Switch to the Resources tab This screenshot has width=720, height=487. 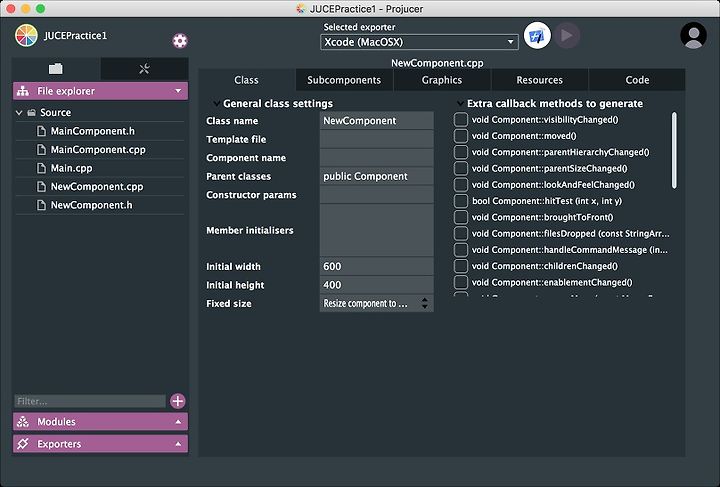click(x=540, y=80)
